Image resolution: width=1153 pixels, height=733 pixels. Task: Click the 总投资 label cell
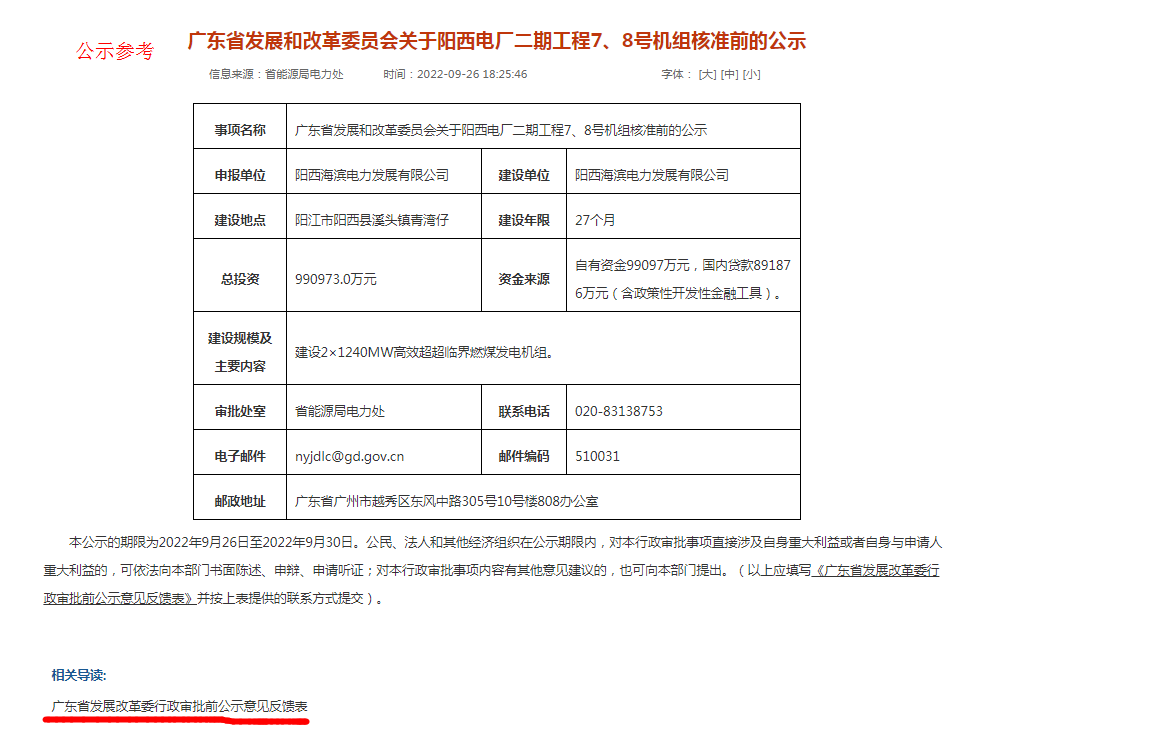[240, 275]
